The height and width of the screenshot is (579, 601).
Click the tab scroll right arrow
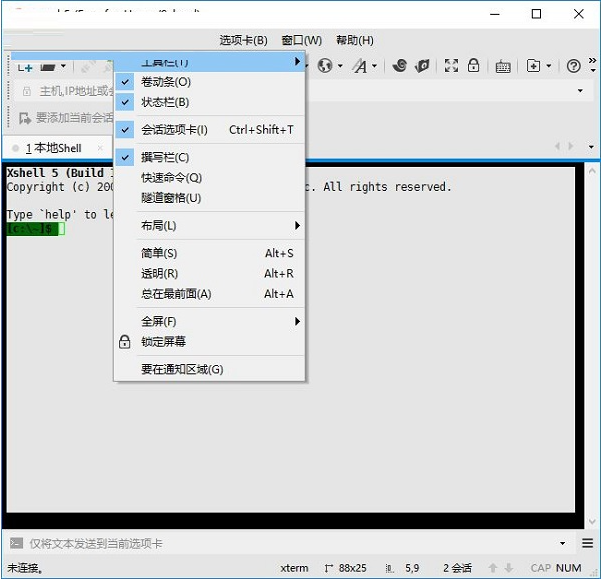point(571,146)
